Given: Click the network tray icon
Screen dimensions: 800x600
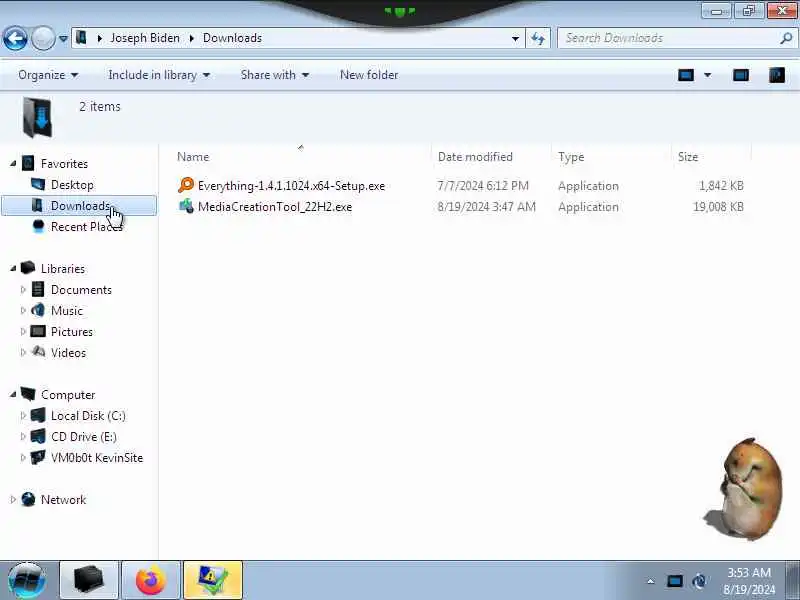Looking at the screenshot, I should [699, 581].
